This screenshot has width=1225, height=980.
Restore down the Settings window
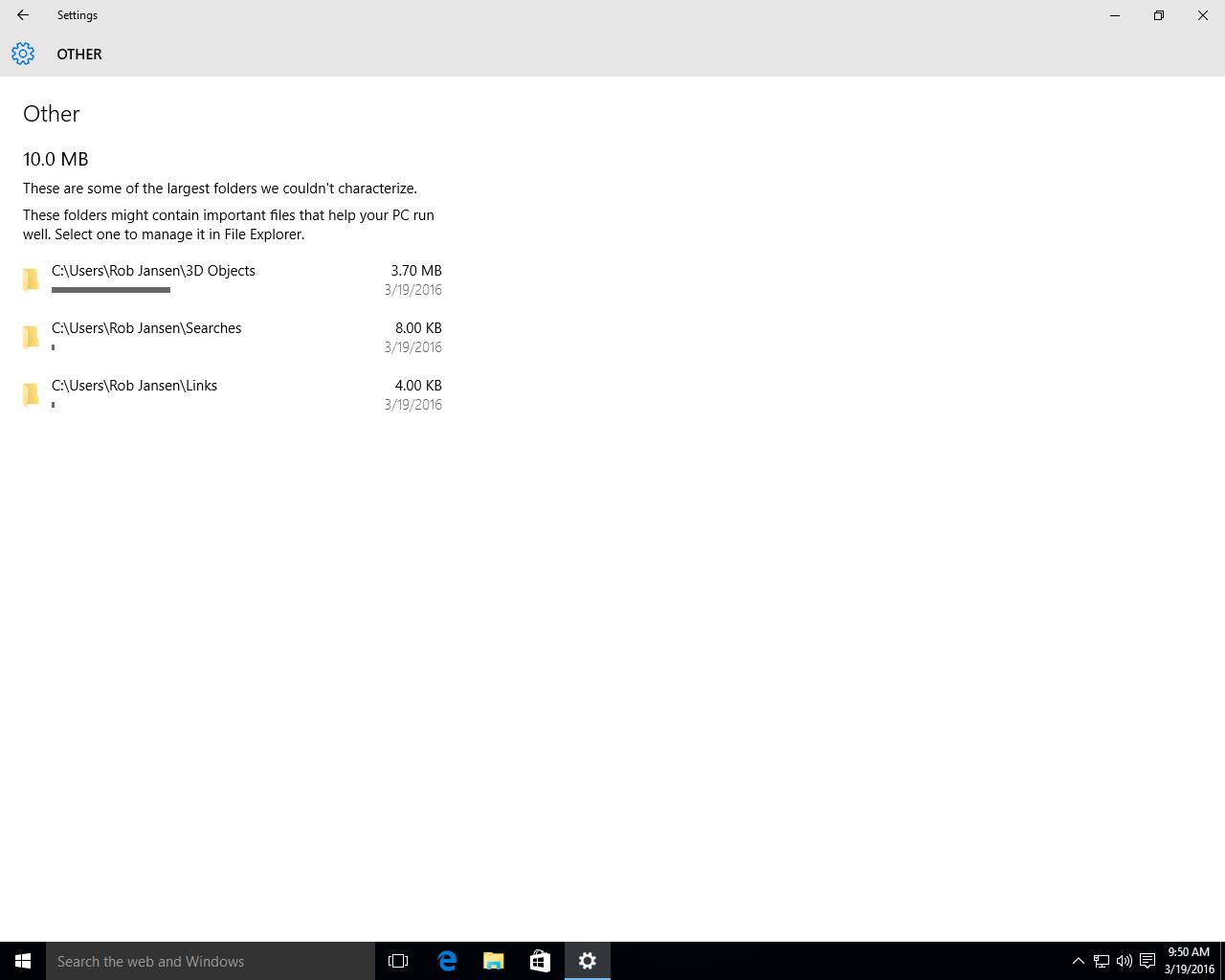click(1159, 15)
